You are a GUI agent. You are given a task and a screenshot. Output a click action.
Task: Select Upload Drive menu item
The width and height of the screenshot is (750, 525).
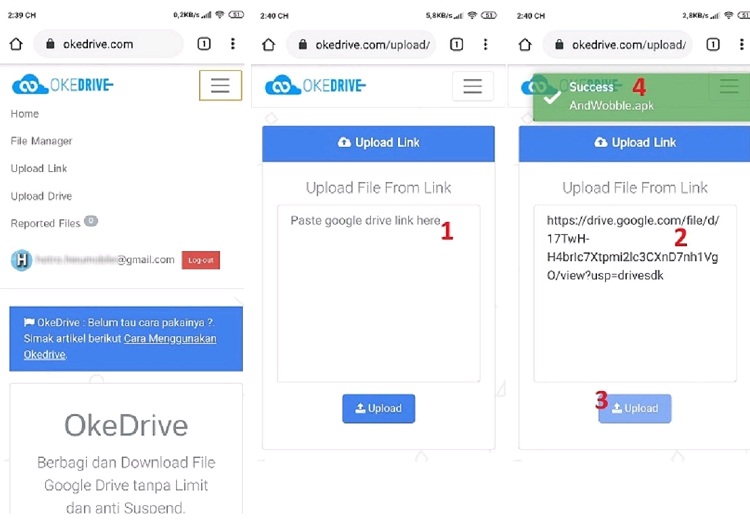(x=41, y=196)
